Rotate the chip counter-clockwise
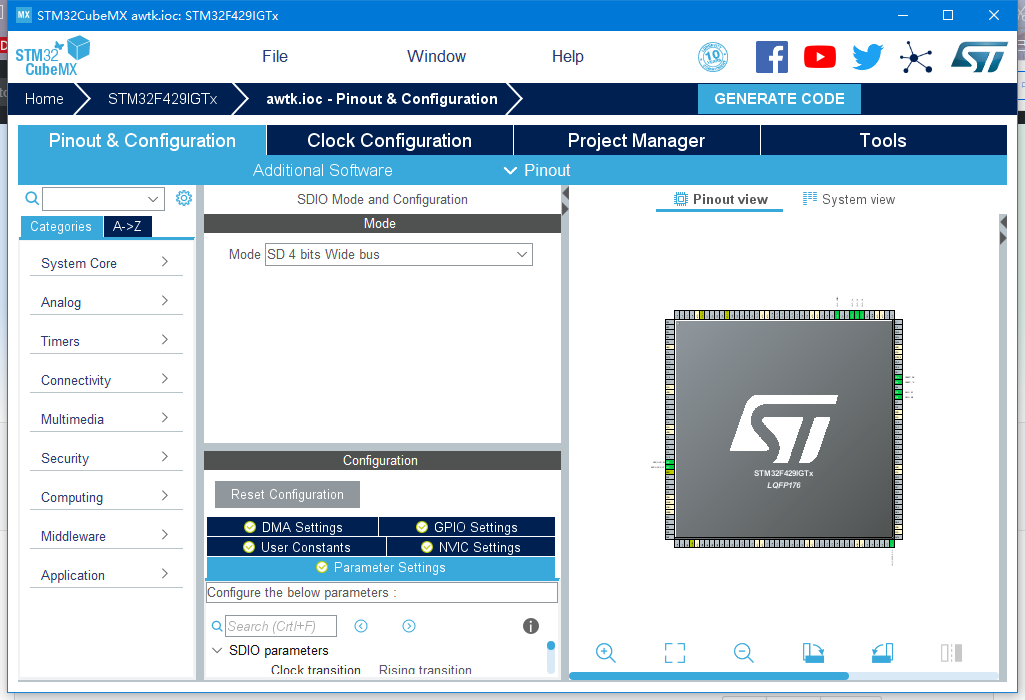Image resolution: width=1025 pixels, height=700 pixels. click(882, 652)
